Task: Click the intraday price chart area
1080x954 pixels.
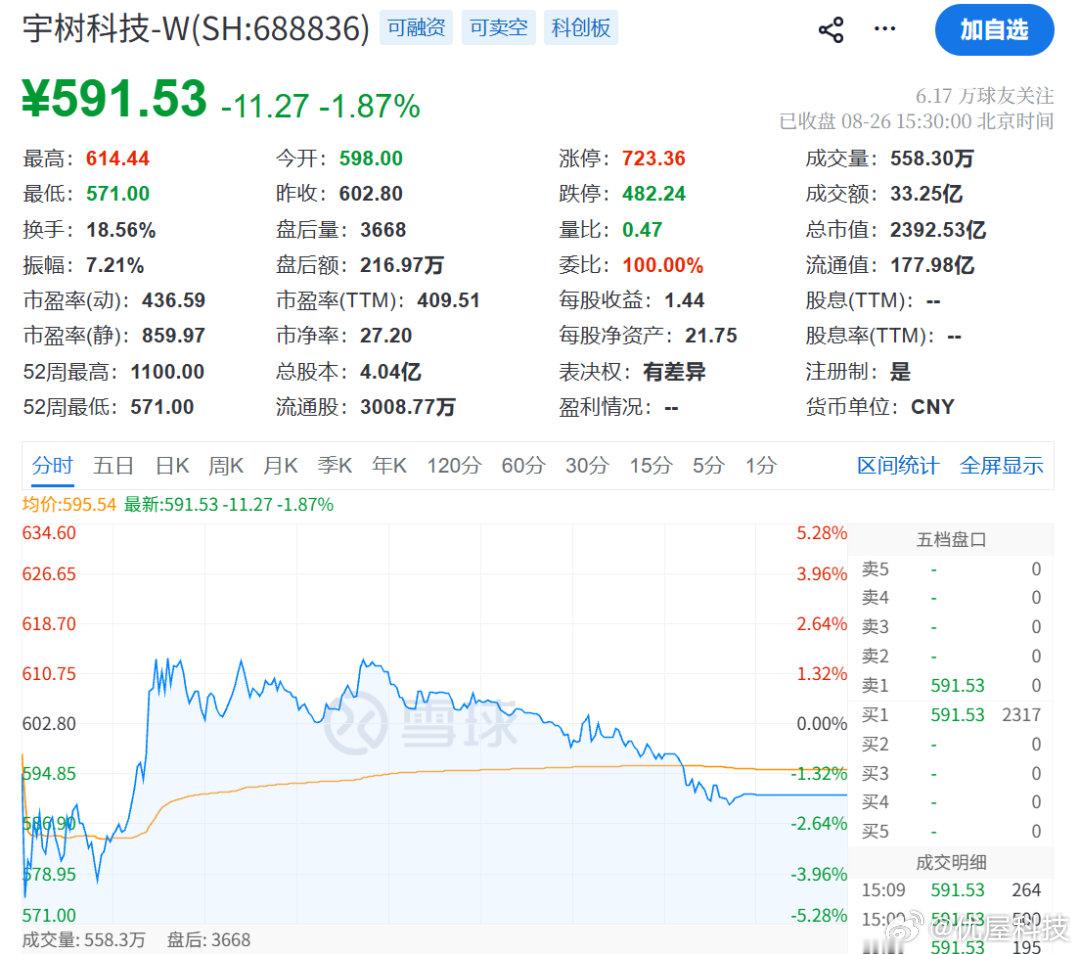Action: tap(435, 723)
